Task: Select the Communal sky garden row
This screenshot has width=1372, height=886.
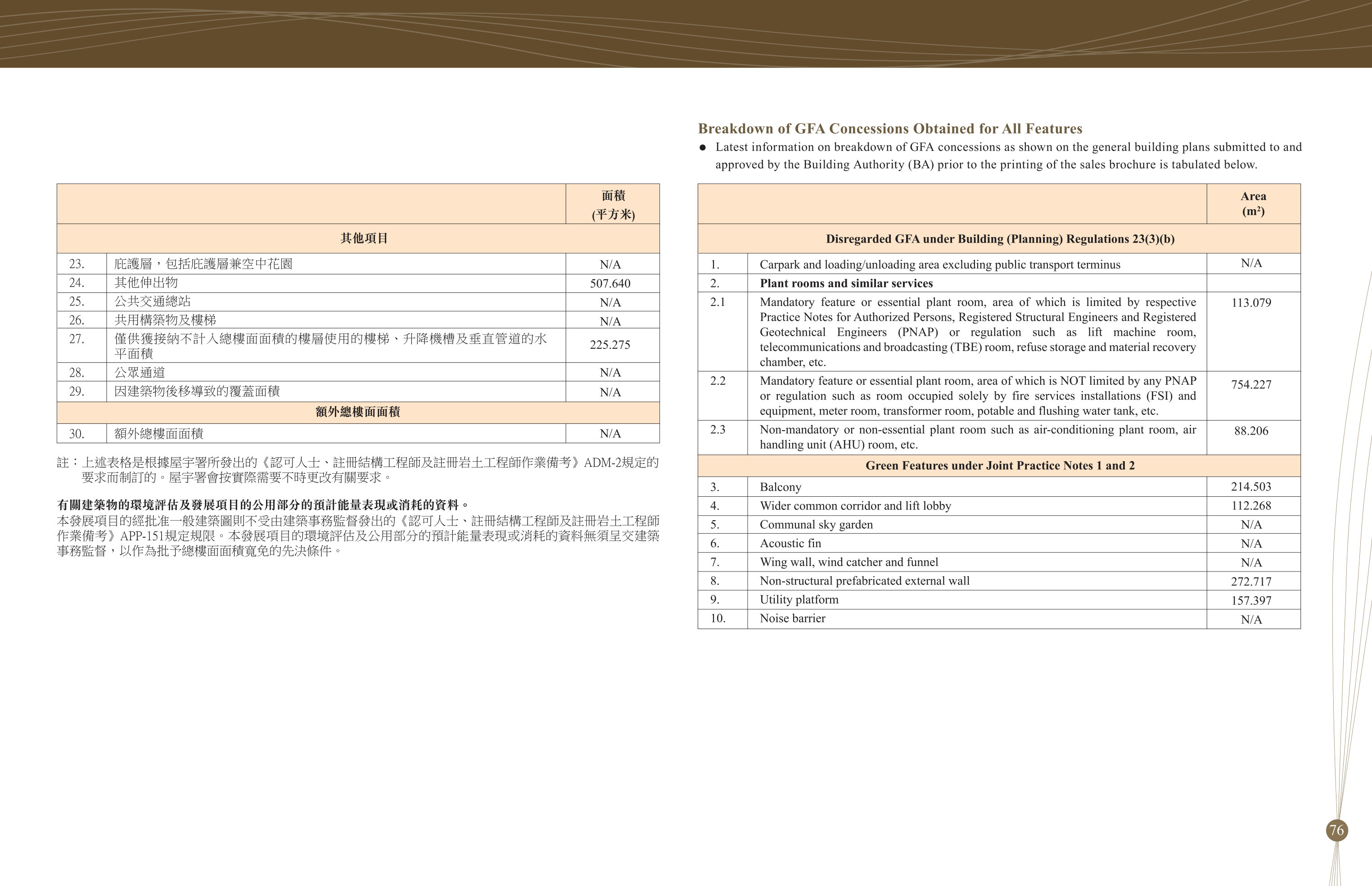Action: coord(999,525)
